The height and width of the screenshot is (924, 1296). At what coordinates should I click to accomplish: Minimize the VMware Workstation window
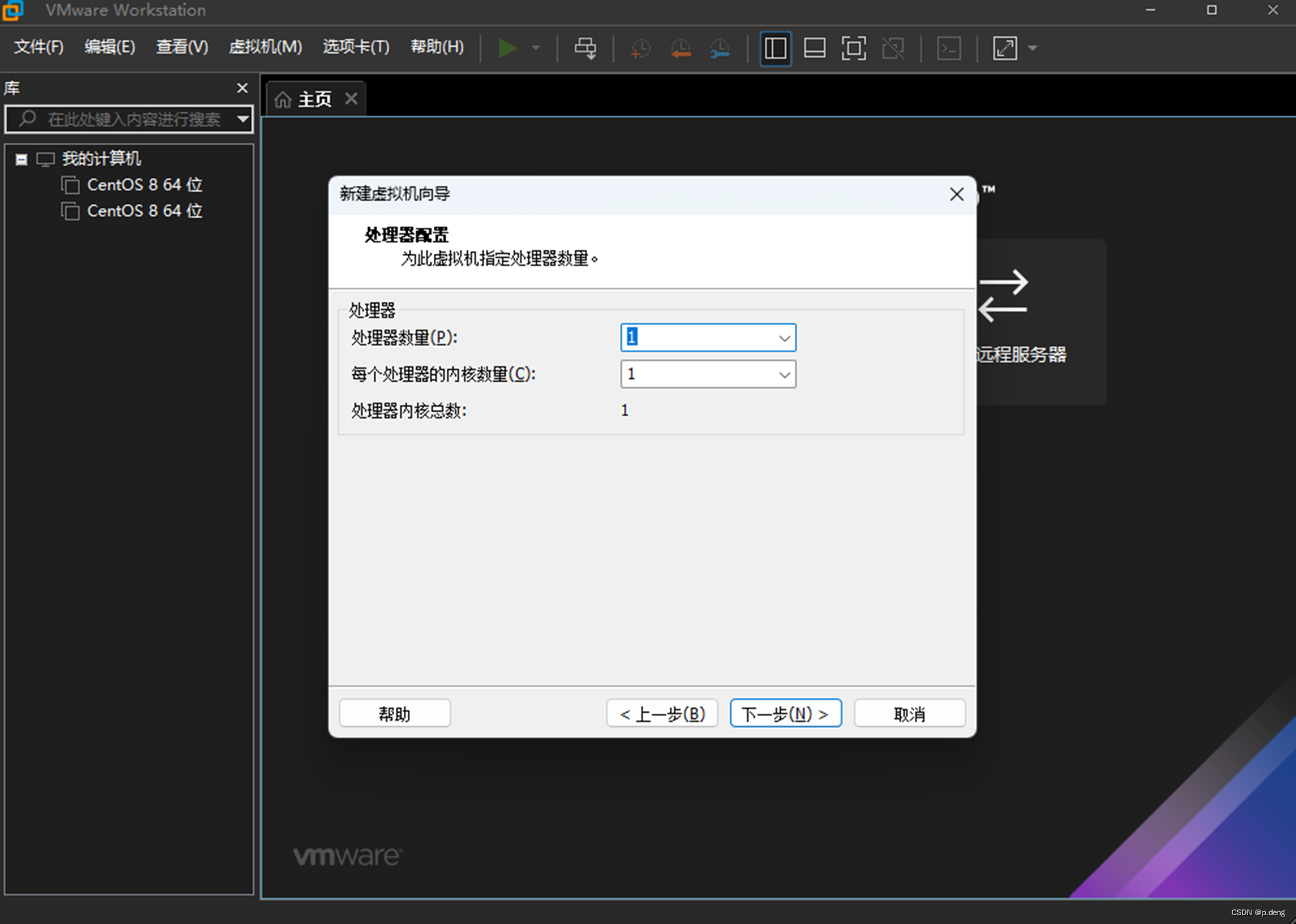(x=1150, y=10)
